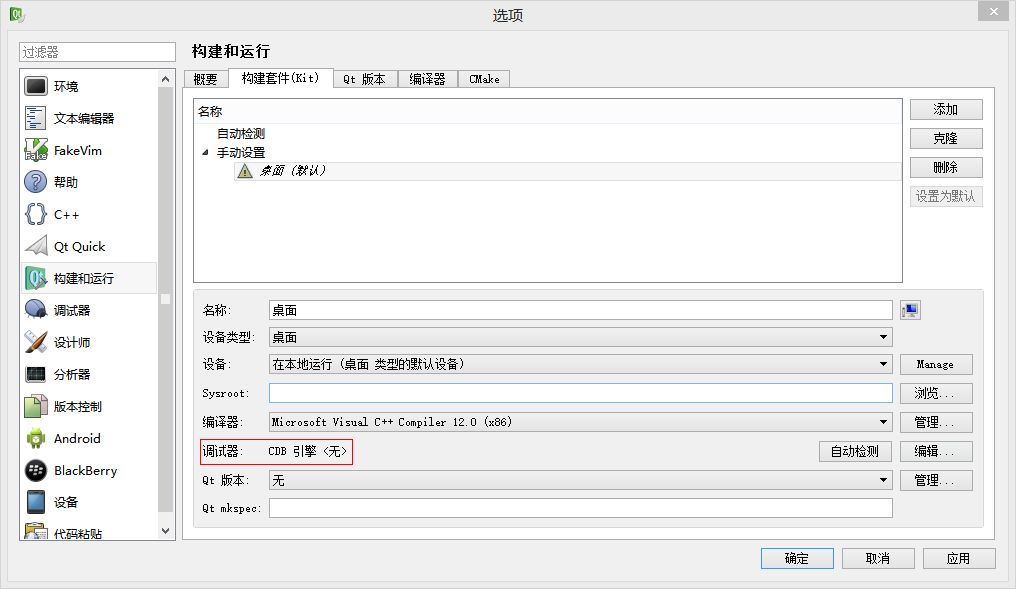Select the 设计师 brush icon

[36, 342]
